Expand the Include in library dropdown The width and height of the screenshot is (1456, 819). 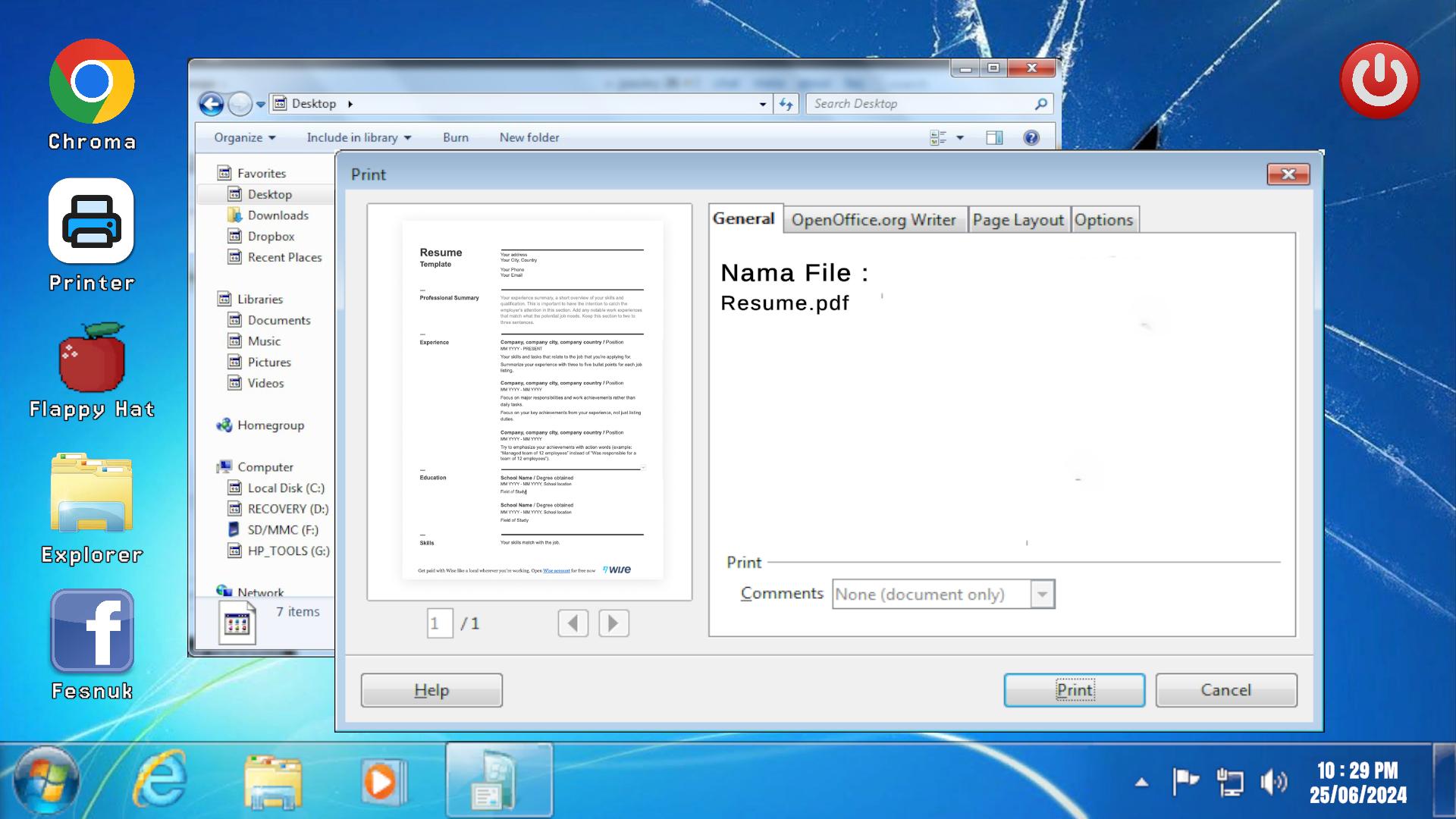coord(359,137)
